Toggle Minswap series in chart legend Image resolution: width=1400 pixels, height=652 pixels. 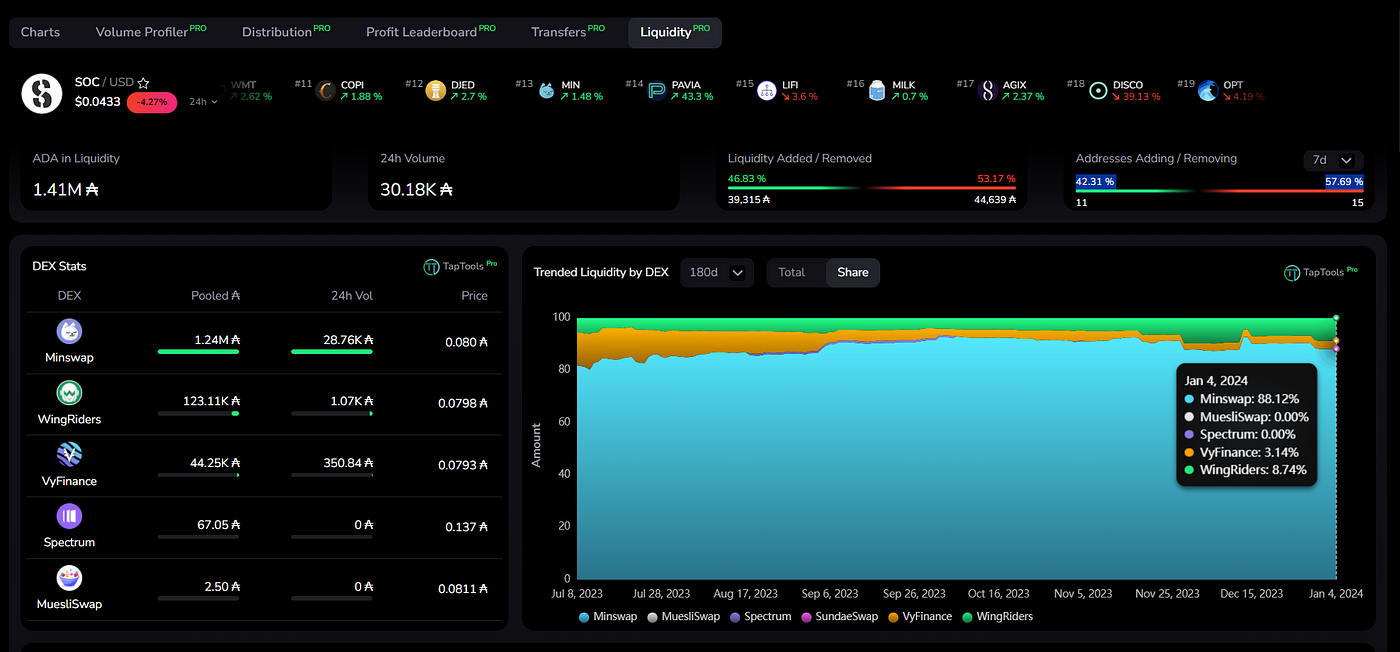(x=608, y=616)
